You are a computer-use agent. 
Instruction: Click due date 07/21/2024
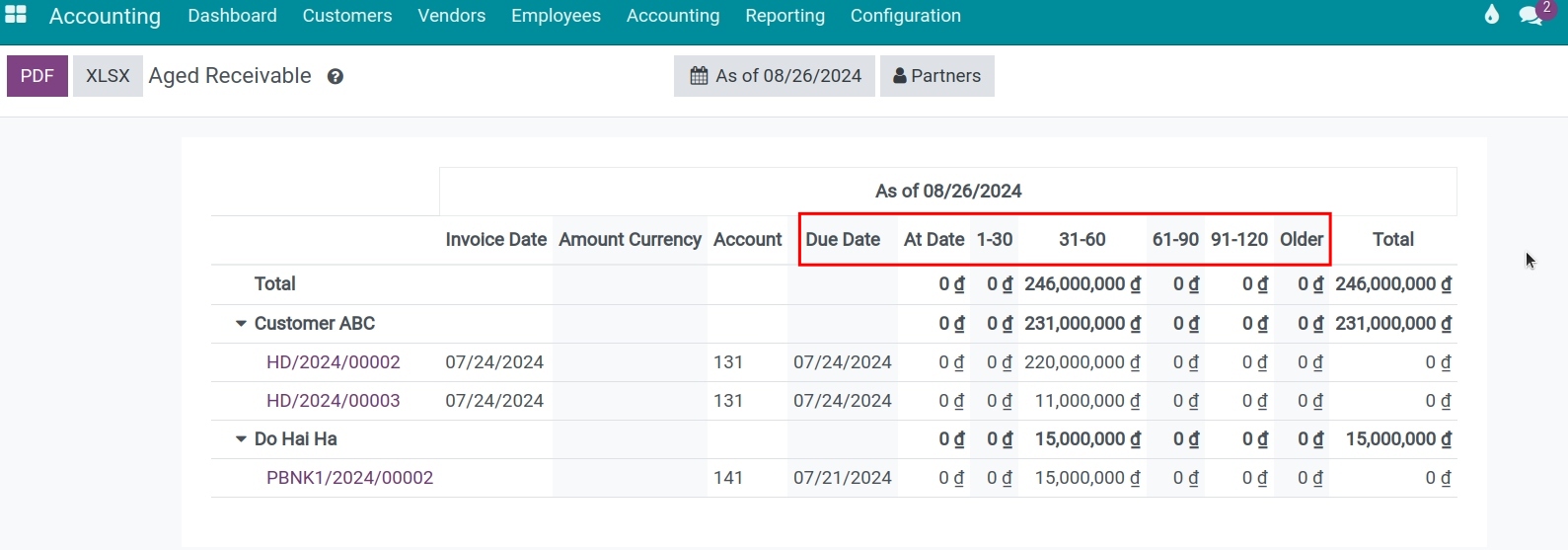click(x=843, y=478)
